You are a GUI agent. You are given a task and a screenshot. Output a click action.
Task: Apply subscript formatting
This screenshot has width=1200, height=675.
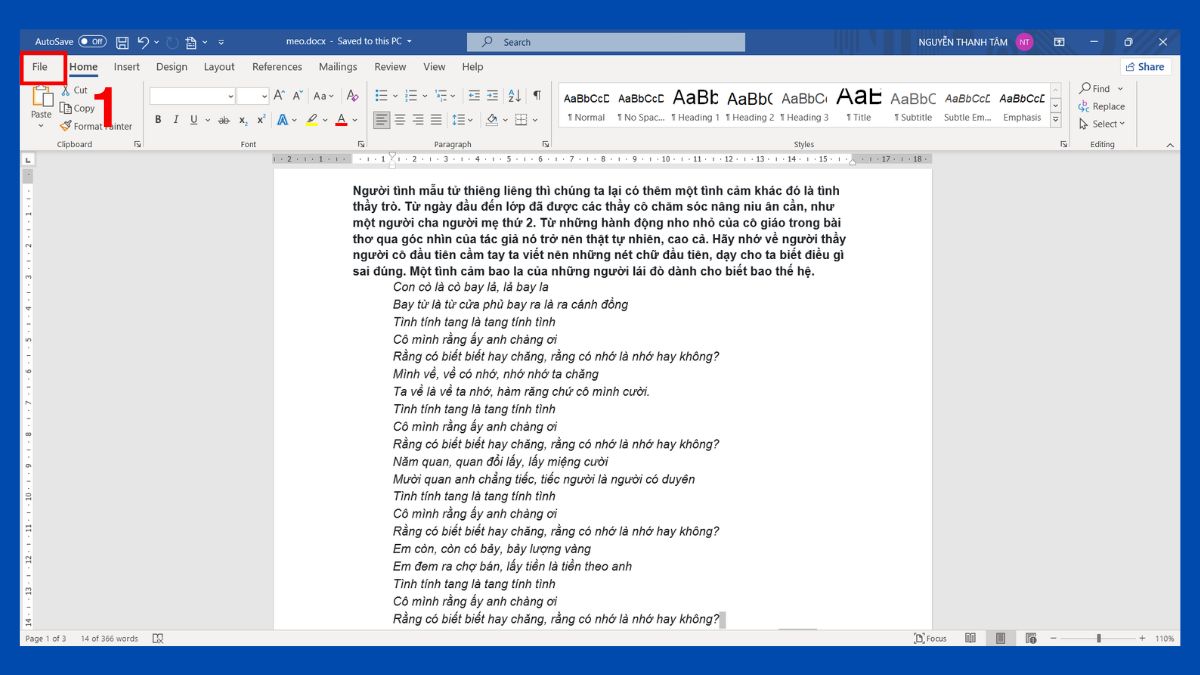click(x=243, y=119)
